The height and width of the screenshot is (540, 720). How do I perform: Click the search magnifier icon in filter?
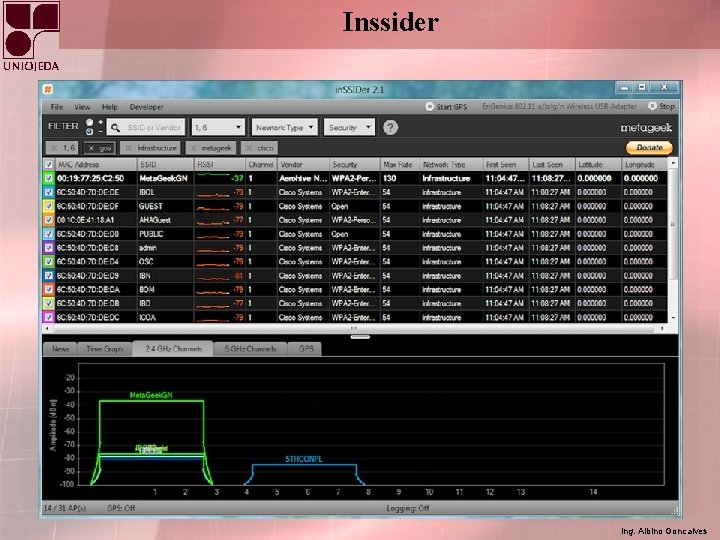coord(115,128)
